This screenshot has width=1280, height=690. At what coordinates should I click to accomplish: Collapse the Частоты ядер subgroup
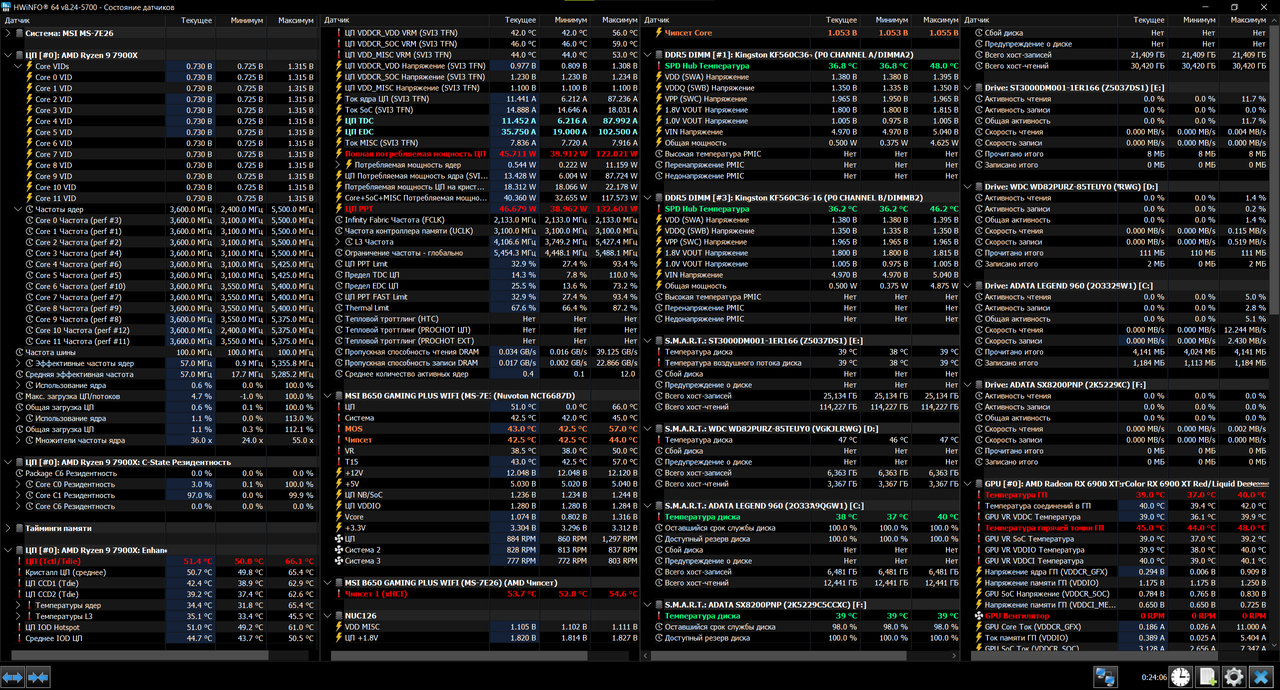pos(18,209)
